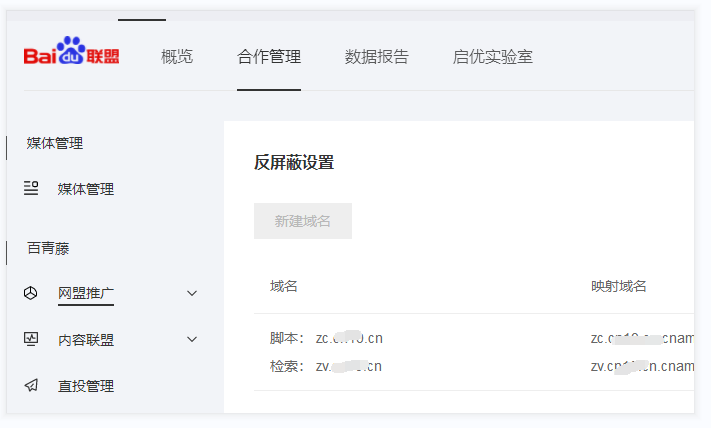Click the 媒体管理 list icon
Screen dimensions: 711x428
point(31,188)
